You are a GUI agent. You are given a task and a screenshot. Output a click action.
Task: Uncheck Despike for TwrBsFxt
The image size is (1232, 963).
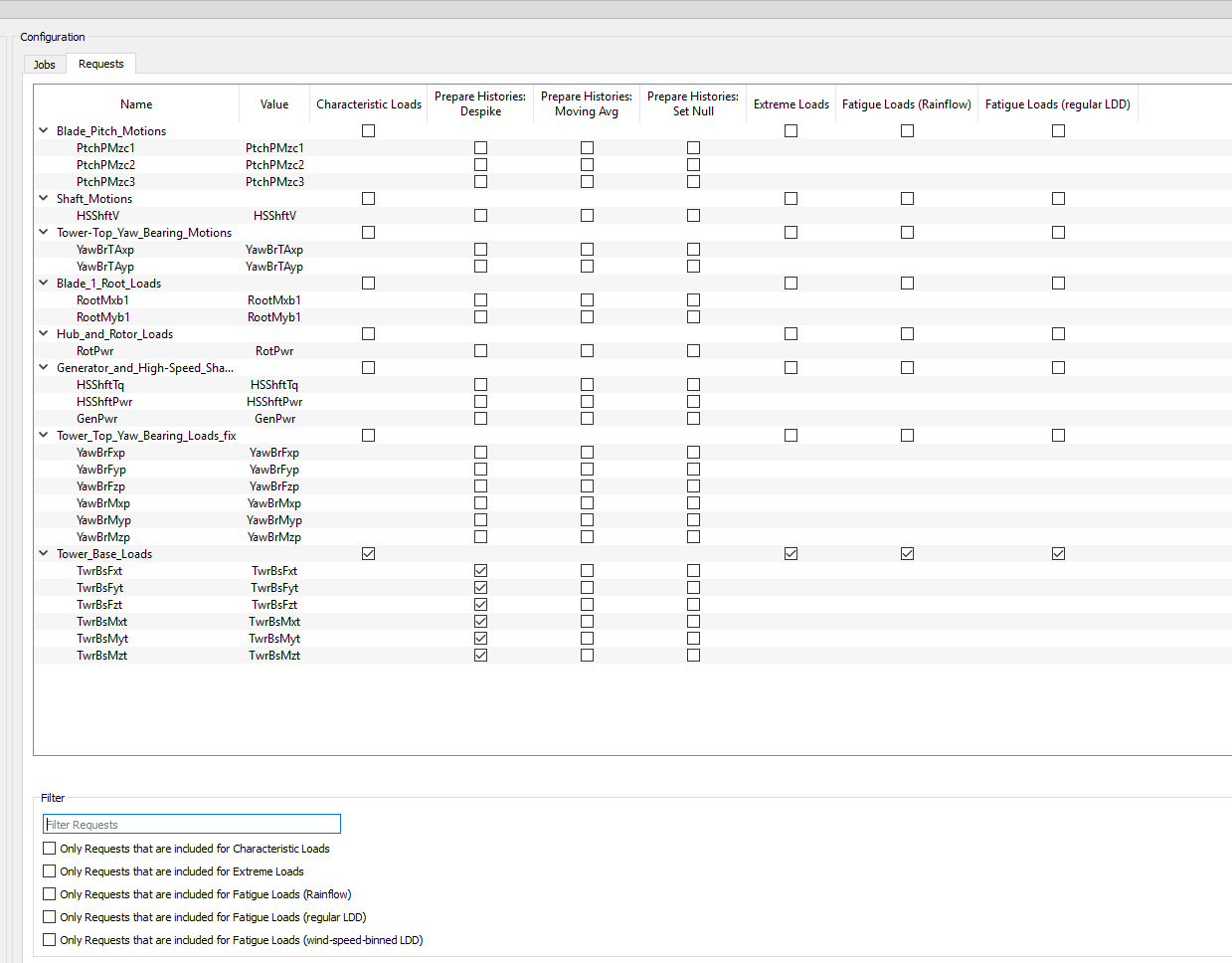pos(481,571)
